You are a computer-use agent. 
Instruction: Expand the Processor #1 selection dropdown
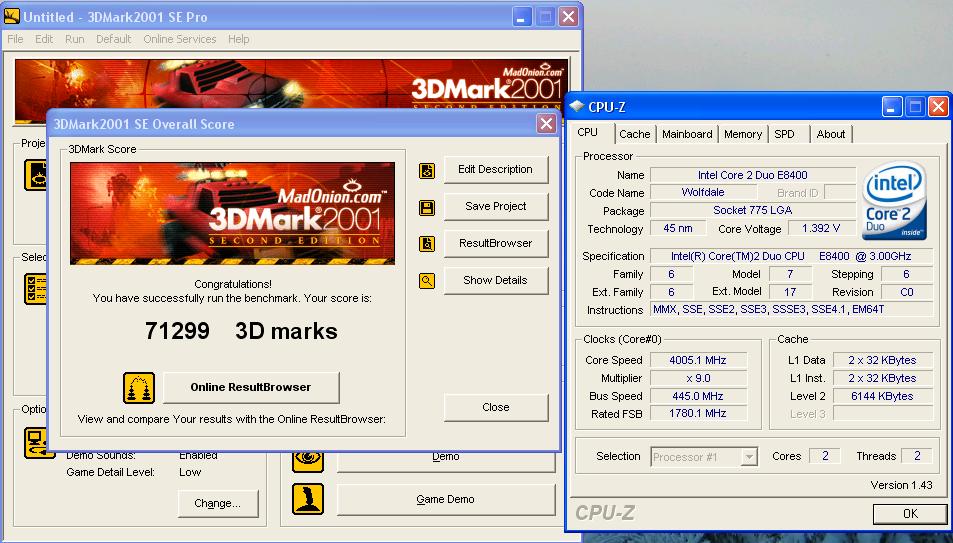(x=751, y=457)
